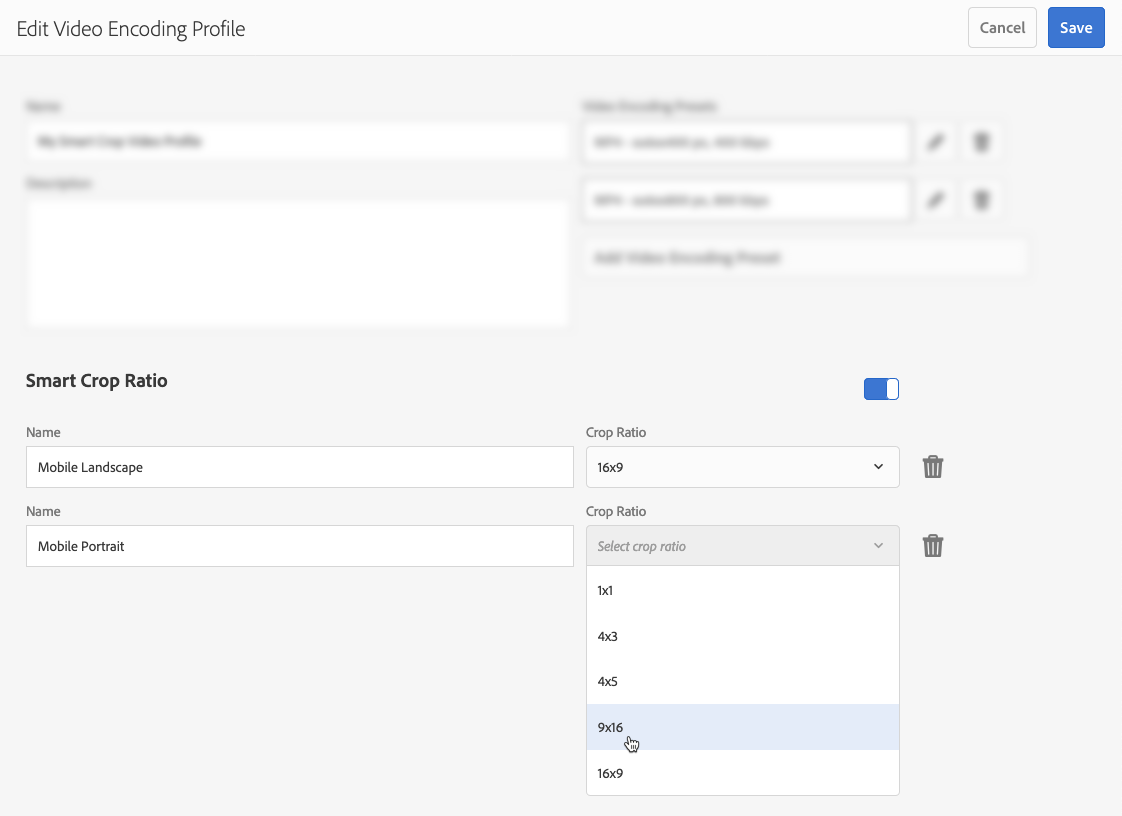Viewport: 1122px width, 816px height.
Task: Choose 1x1 from crop ratio list
Action: click(742, 590)
